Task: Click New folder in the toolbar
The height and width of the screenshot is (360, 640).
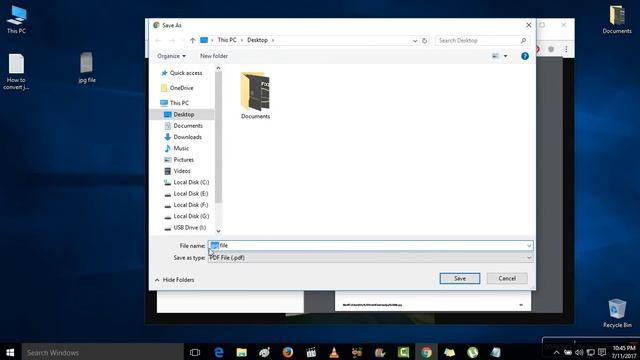Action: (214, 56)
